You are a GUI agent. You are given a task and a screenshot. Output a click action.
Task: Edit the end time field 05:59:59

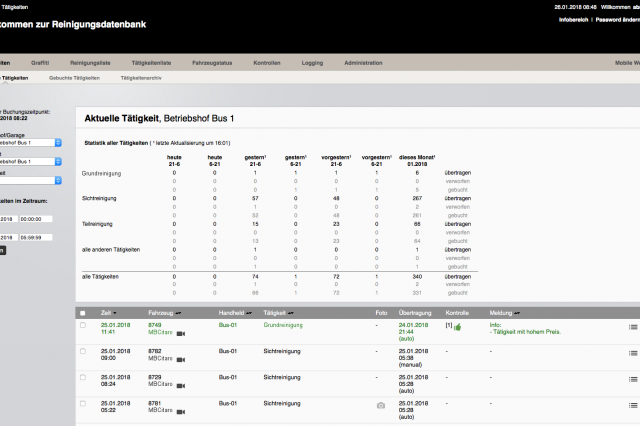[x=36, y=237]
